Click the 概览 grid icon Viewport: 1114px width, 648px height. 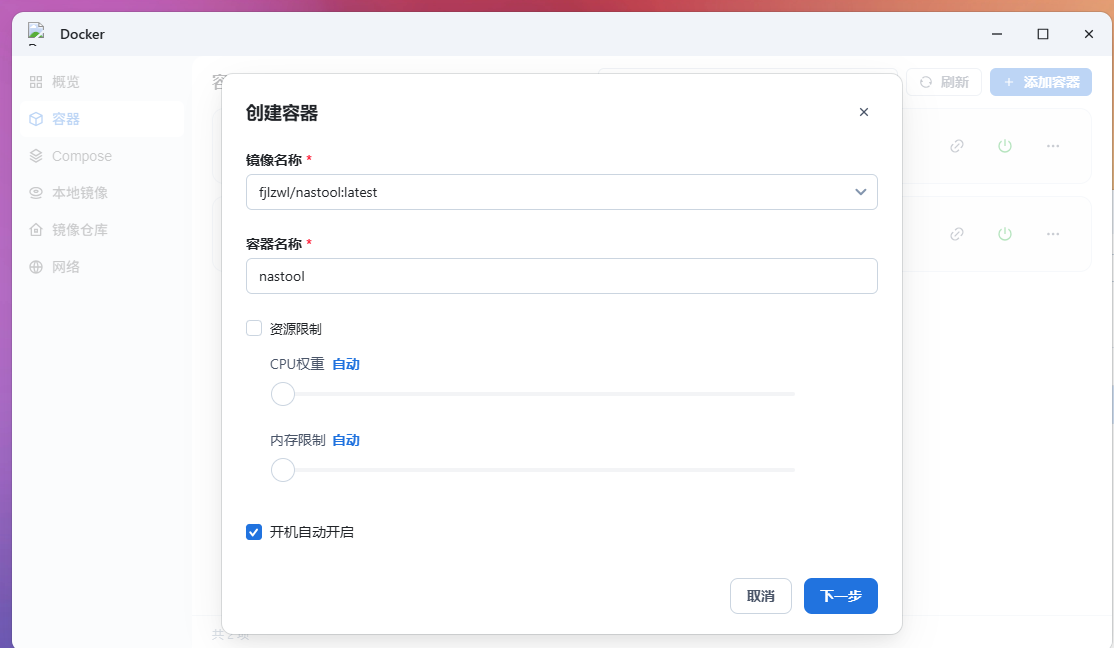coord(36,82)
